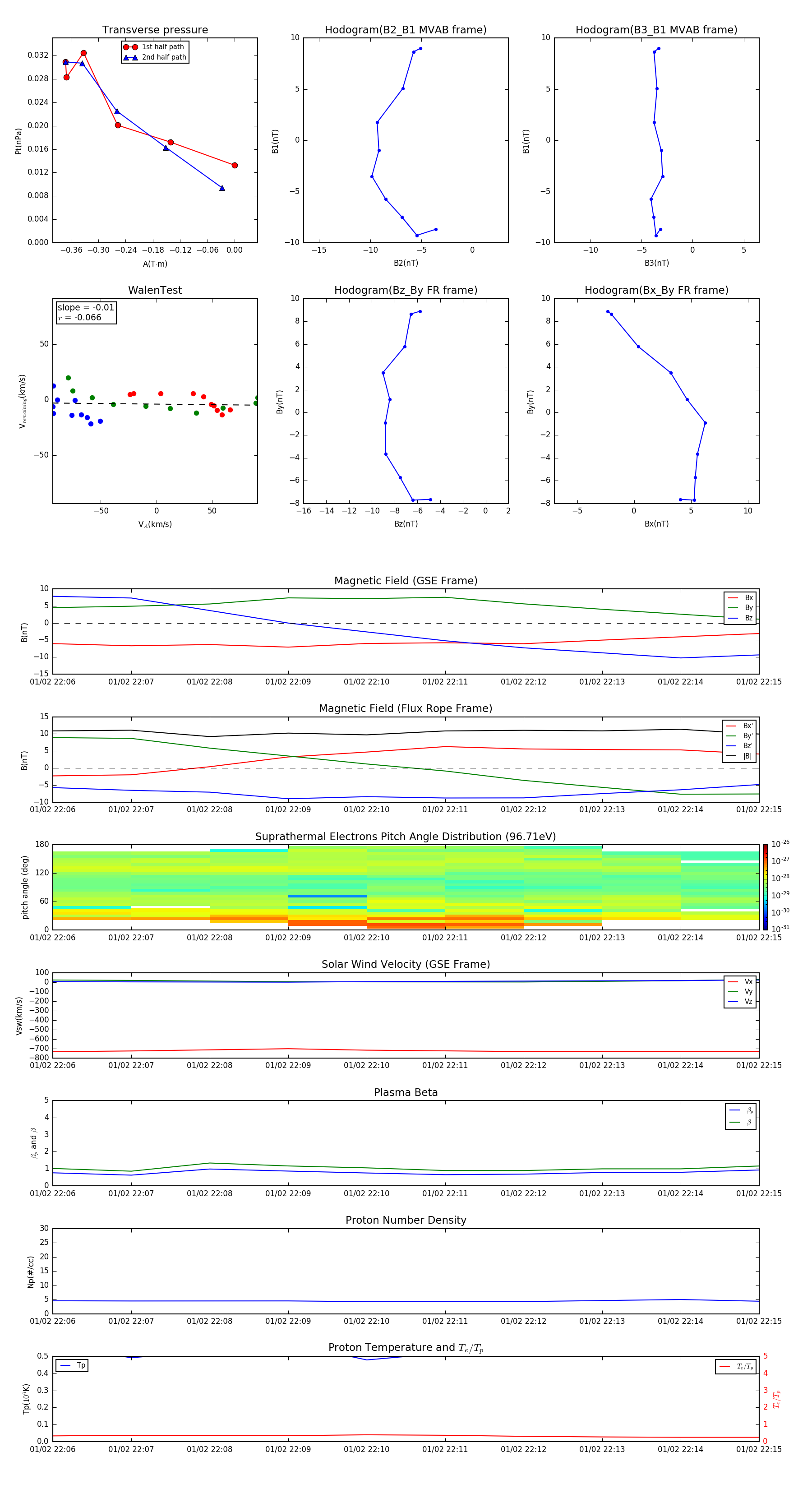812x1489 pixels.
Task: Click the plasma beta legend box
Action: pos(740,1116)
